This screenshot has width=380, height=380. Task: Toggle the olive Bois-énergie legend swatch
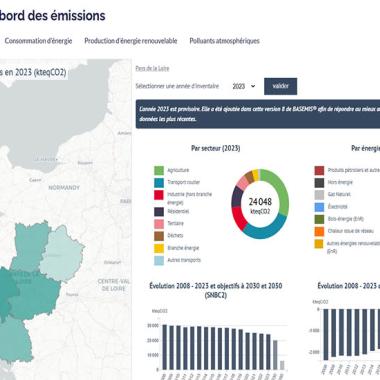(319, 219)
